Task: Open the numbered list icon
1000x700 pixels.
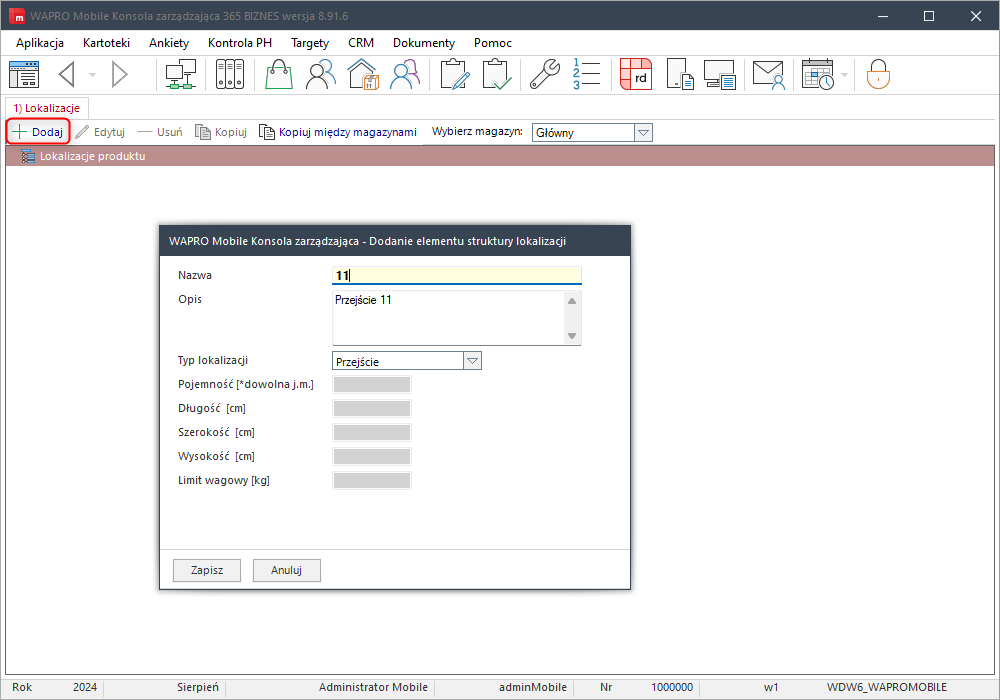Action: 586,75
